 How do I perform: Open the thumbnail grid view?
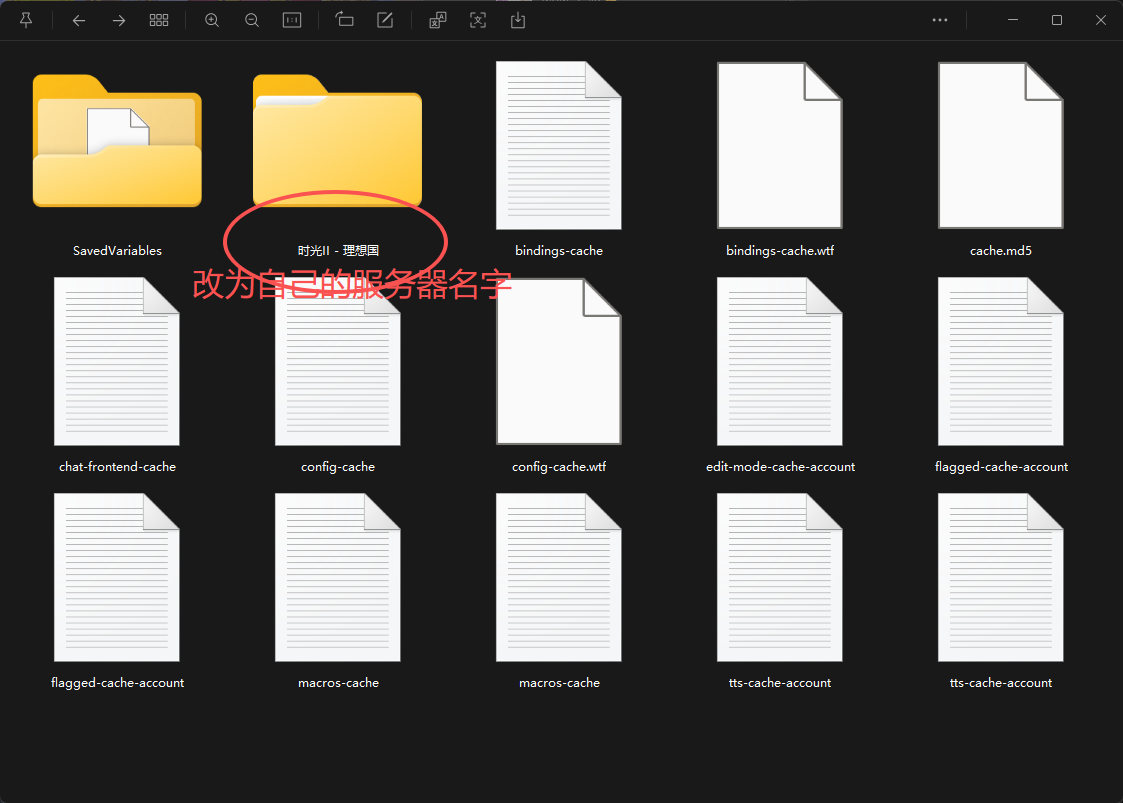click(x=159, y=20)
